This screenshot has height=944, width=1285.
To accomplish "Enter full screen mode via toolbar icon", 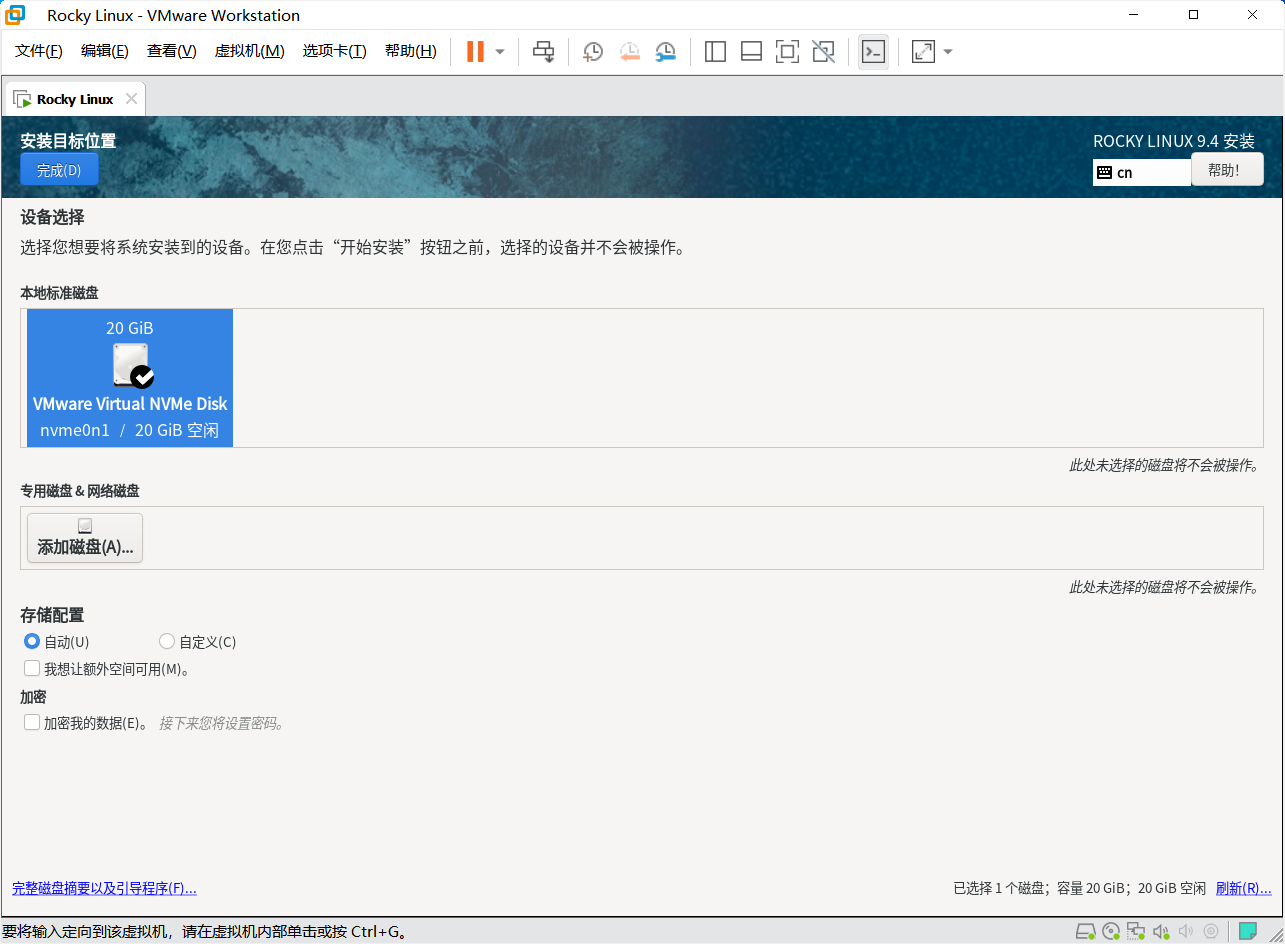I will click(x=787, y=52).
